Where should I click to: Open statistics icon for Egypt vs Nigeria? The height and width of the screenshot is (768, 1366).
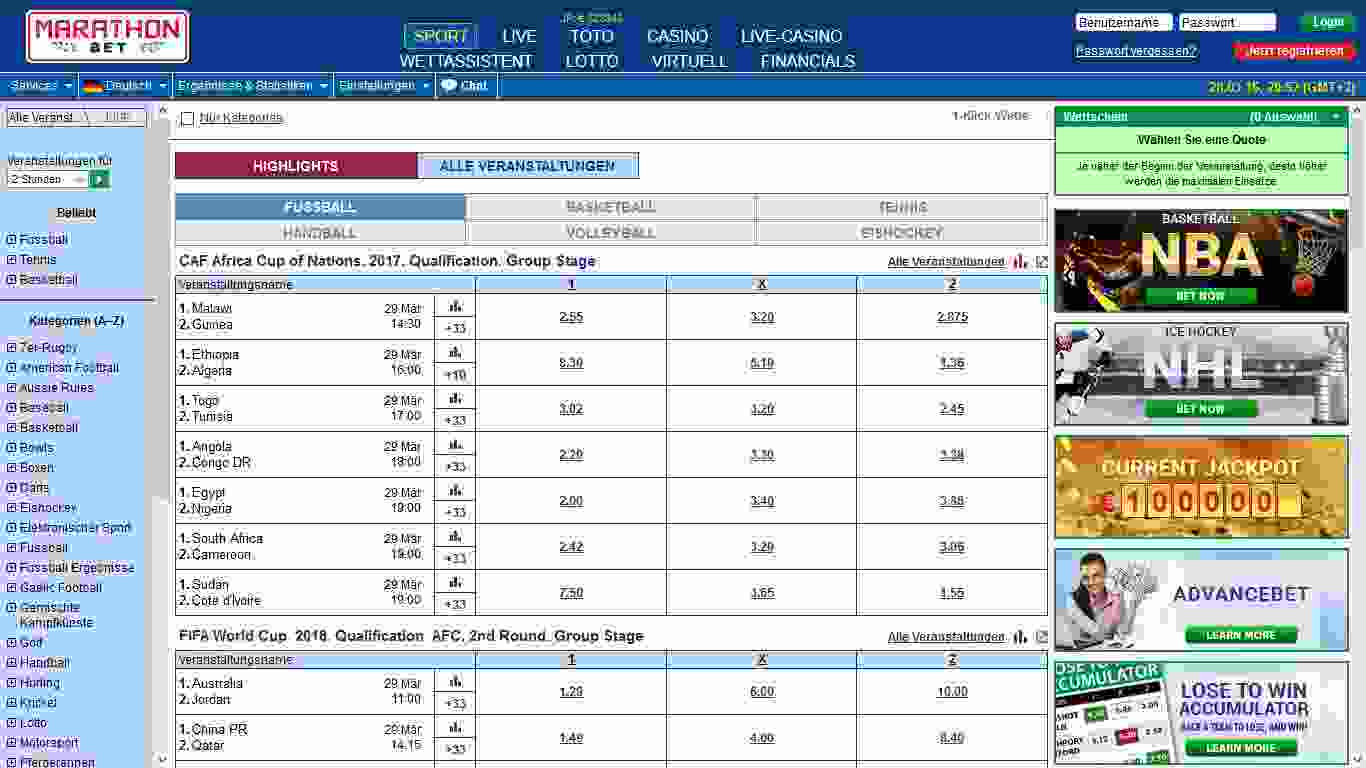[x=456, y=490]
